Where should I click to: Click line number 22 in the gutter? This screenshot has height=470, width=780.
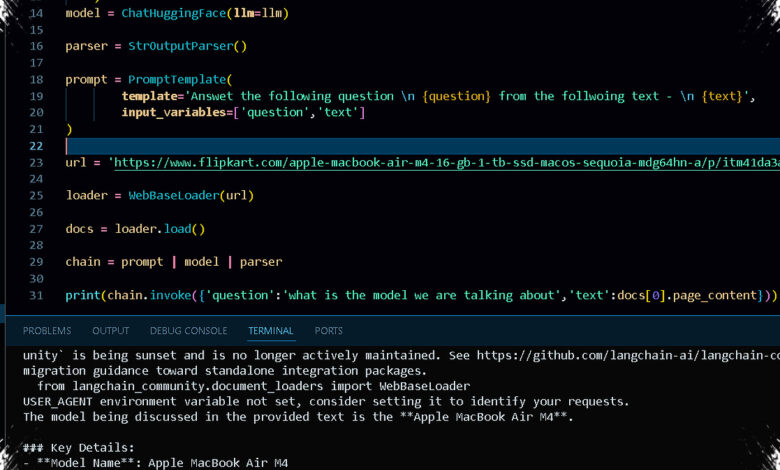[x=36, y=146]
